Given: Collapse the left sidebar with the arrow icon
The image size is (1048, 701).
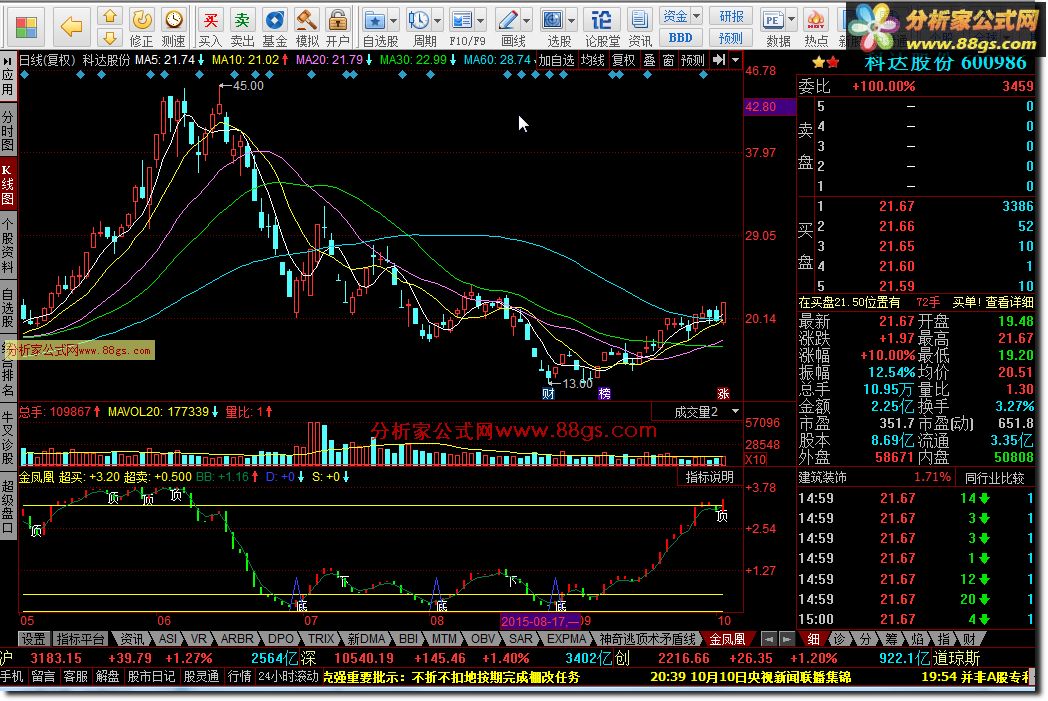Looking at the screenshot, I should [7, 60].
